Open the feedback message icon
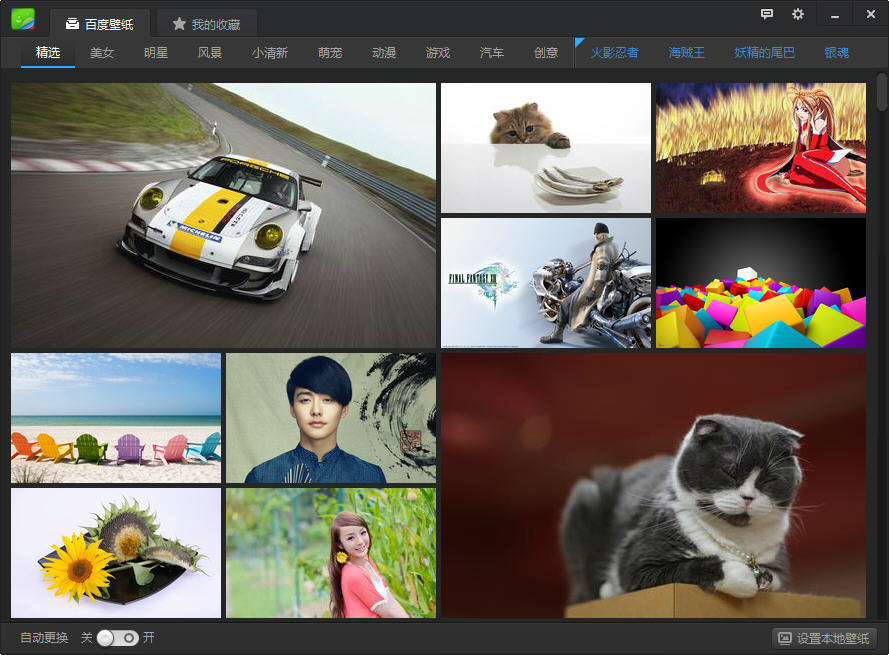This screenshot has height=655, width=889. [x=767, y=14]
